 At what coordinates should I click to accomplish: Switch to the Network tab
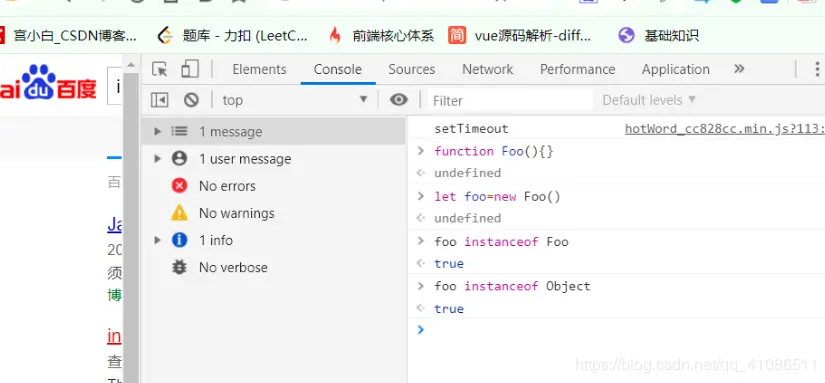[x=487, y=69]
